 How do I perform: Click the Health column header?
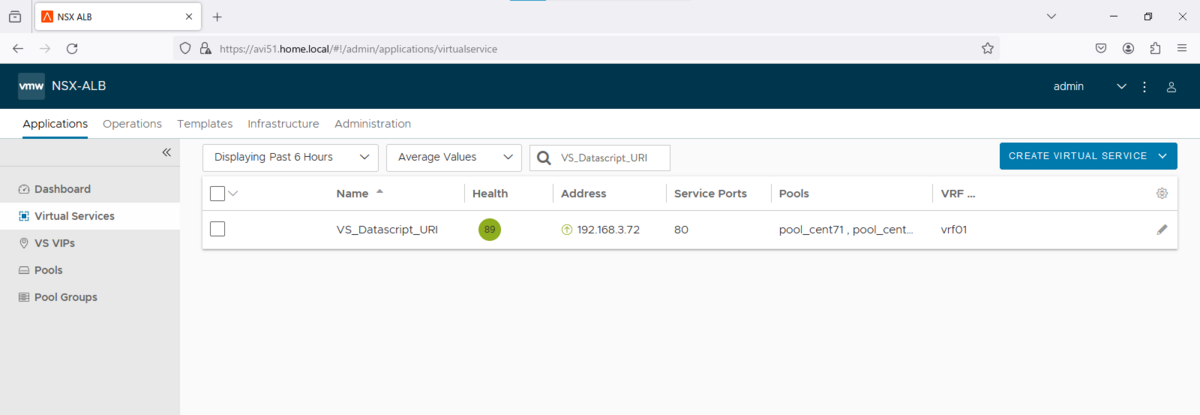(x=490, y=194)
